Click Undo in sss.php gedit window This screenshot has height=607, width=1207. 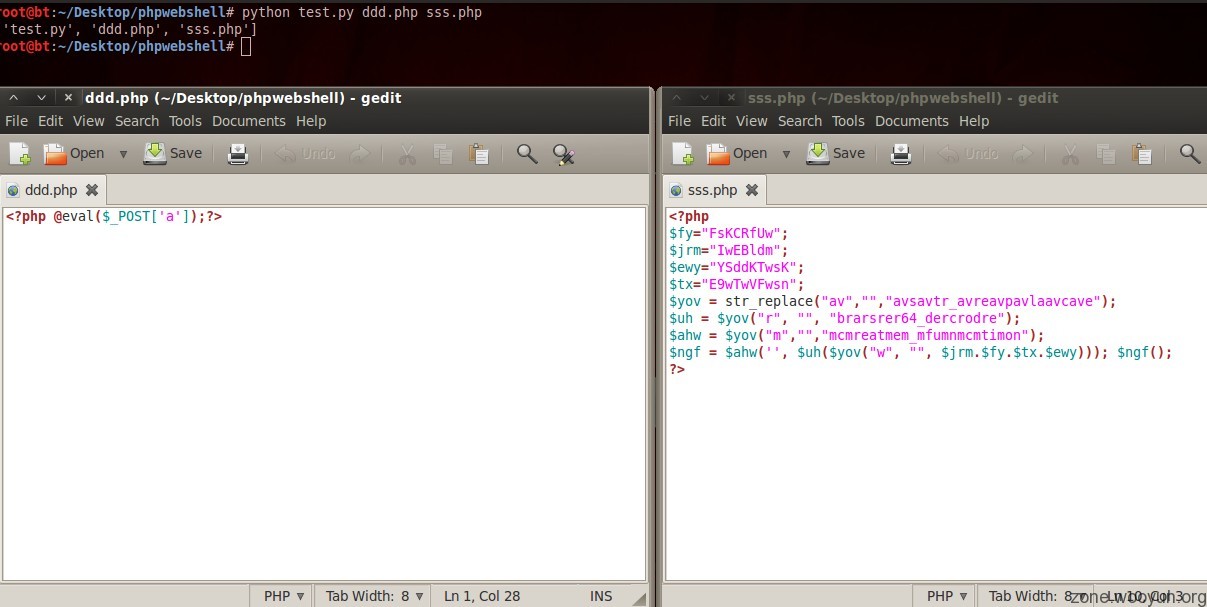click(x=968, y=153)
